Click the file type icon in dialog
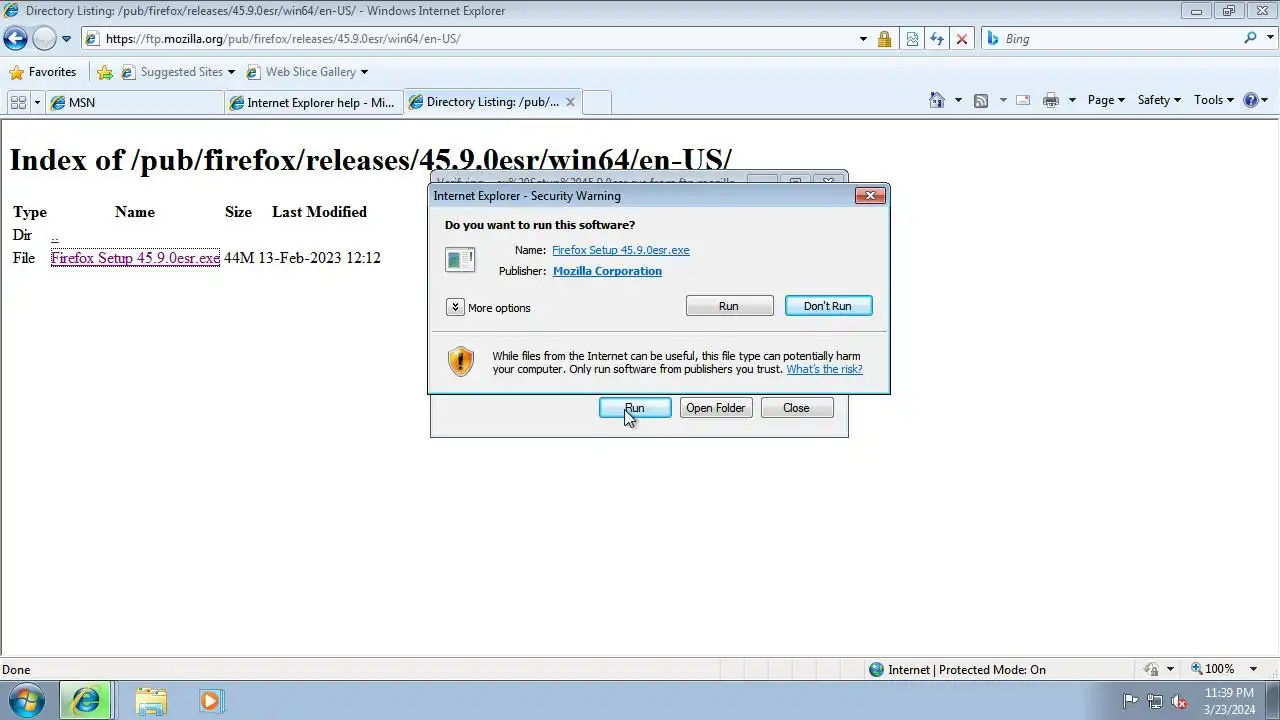Screen dimensions: 1280x720 tap(460, 260)
